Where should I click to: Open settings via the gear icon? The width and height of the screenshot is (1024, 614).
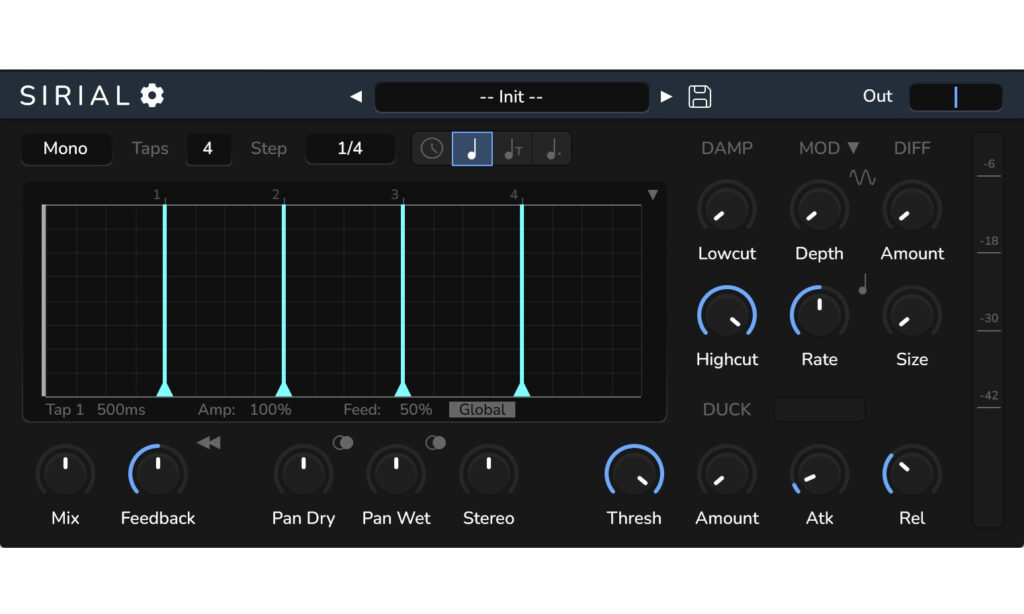click(x=152, y=96)
